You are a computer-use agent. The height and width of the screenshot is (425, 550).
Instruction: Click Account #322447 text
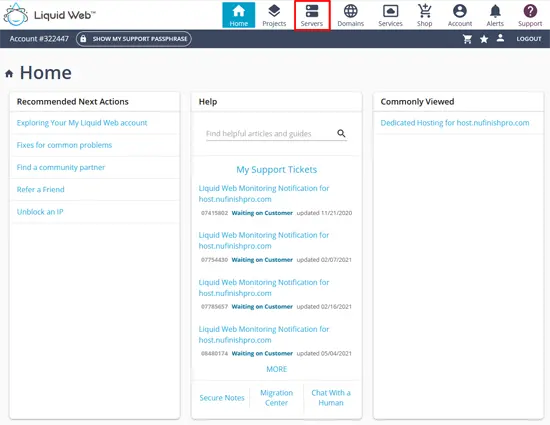39,39
